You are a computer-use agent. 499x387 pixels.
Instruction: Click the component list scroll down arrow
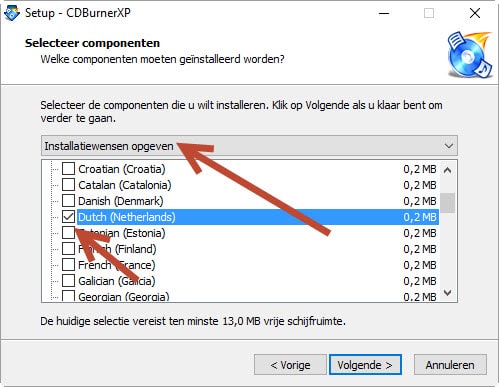448,293
